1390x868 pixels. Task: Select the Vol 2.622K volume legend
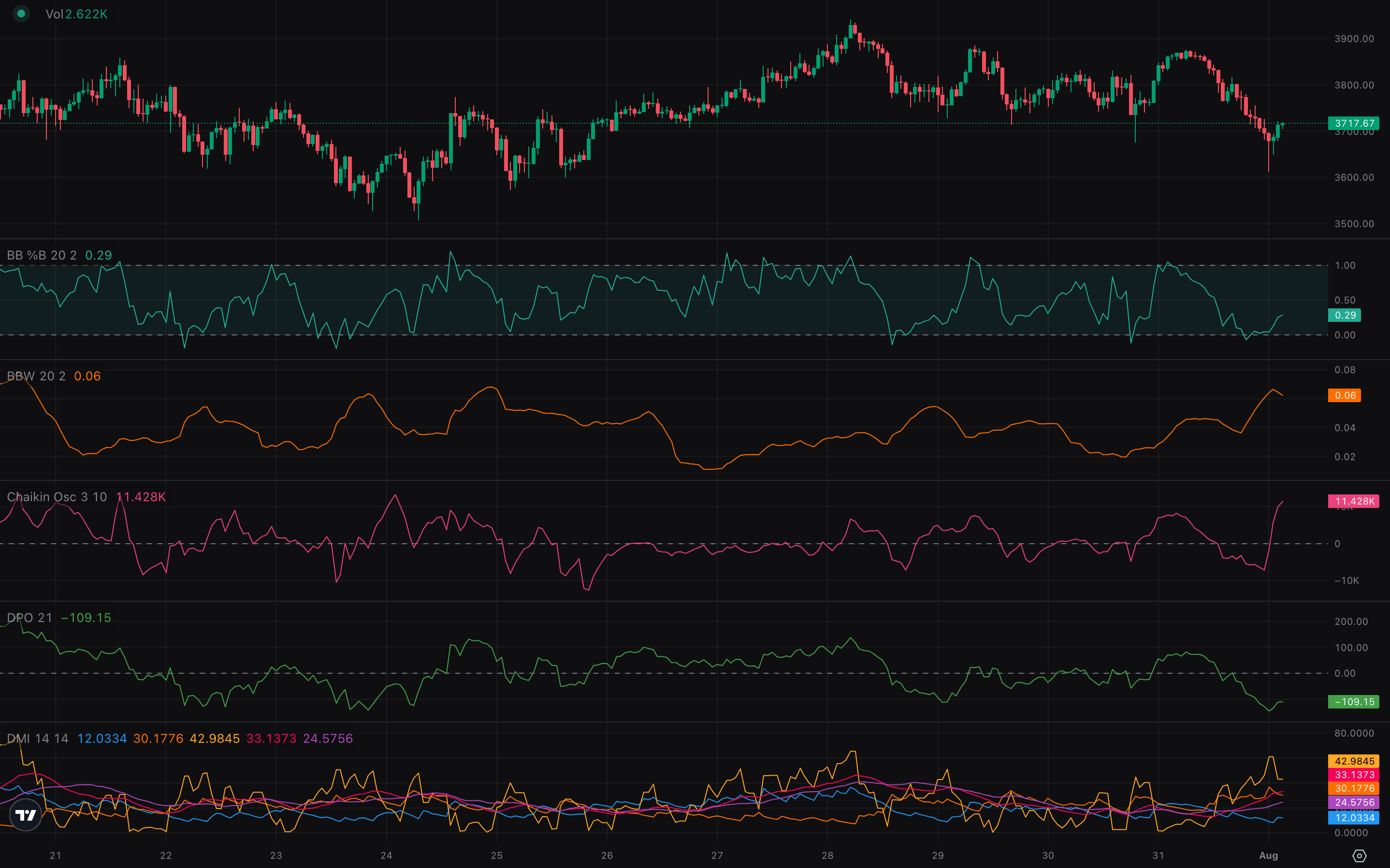(76, 14)
